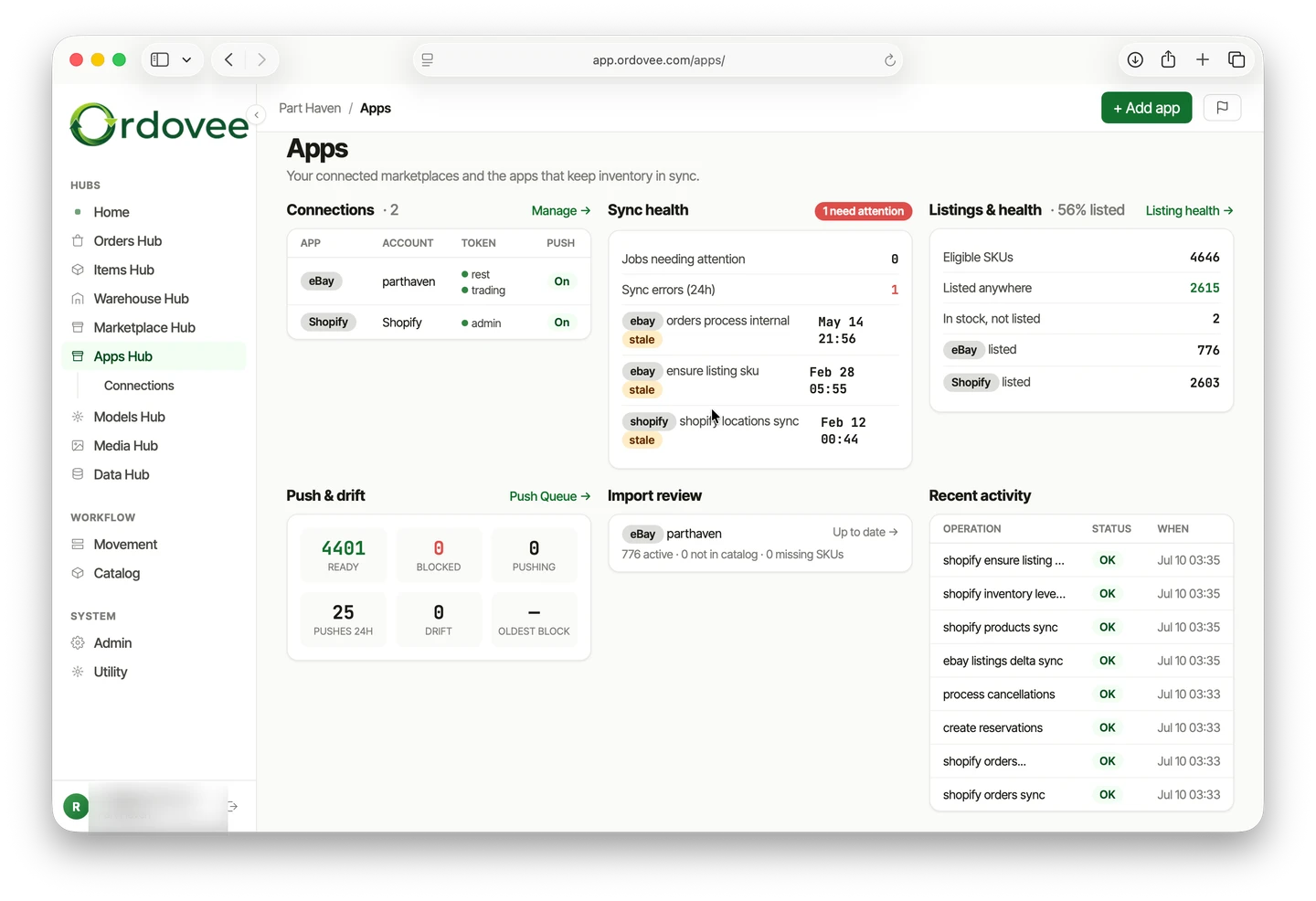Click the eBay app badge in Connections
The image size is (1316, 901).
pyautogui.click(x=321, y=281)
